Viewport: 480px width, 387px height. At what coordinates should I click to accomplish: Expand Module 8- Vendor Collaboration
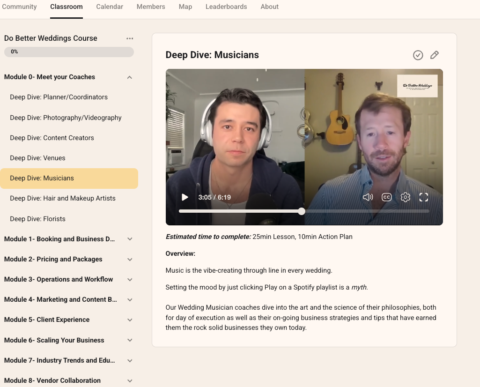pyautogui.click(x=130, y=381)
